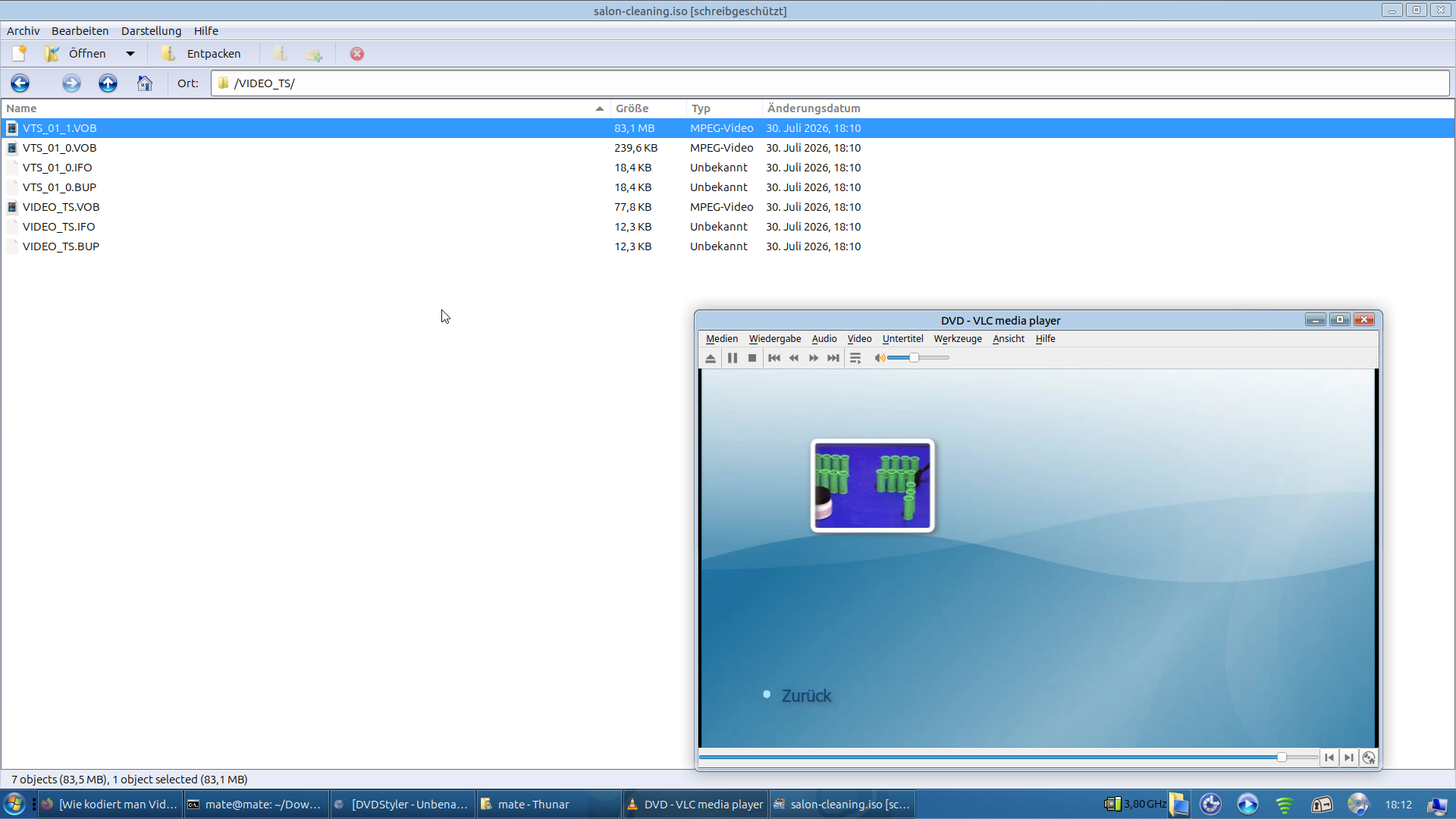Select the VIDEO_TS.IFO file
Screen dimensions: 1456x819
(x=58, y=227)
